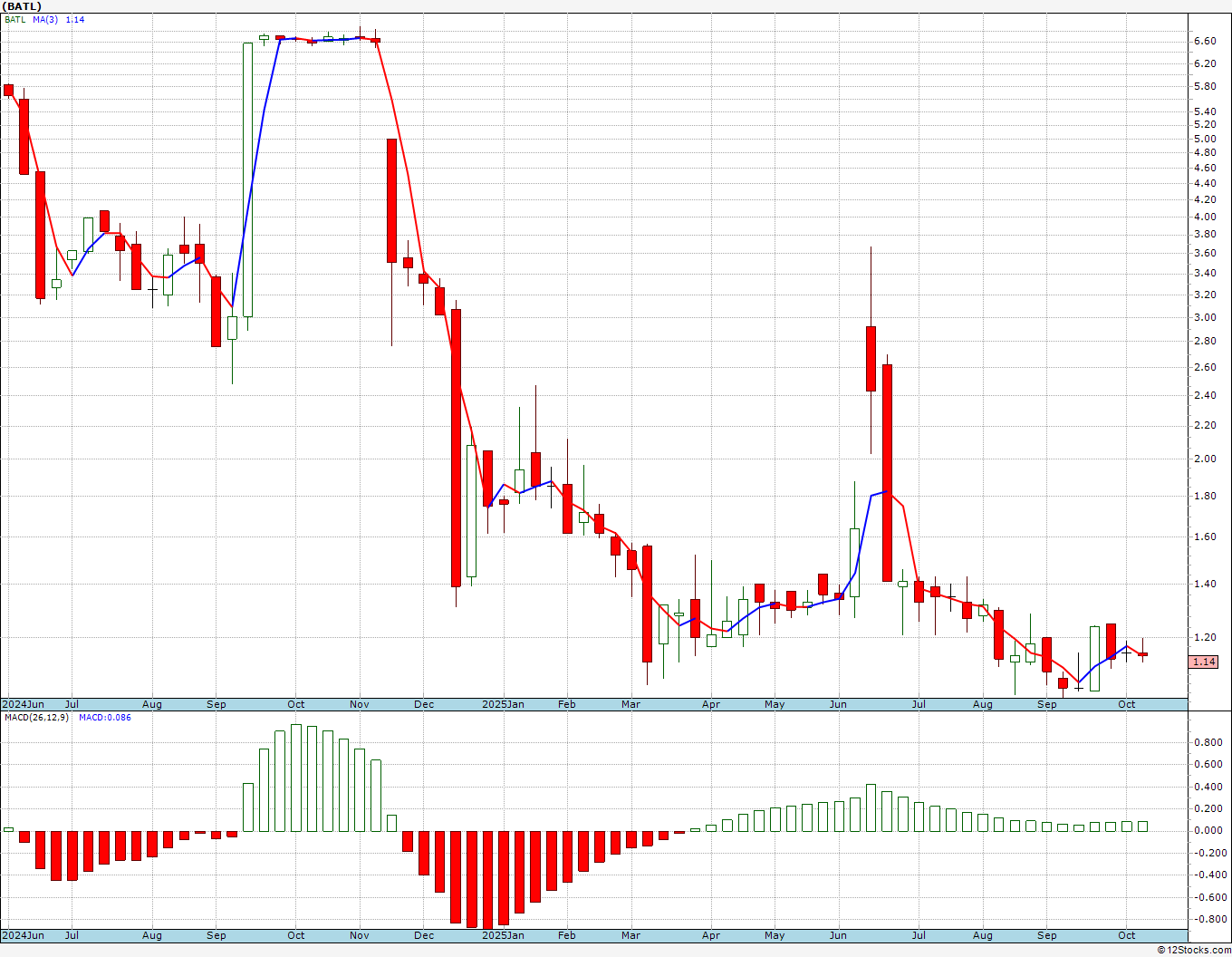The width and height of the screenshot is (1232, 957).
Task: Click the 0.600 MACD axis label
Action: point(1208,764)
